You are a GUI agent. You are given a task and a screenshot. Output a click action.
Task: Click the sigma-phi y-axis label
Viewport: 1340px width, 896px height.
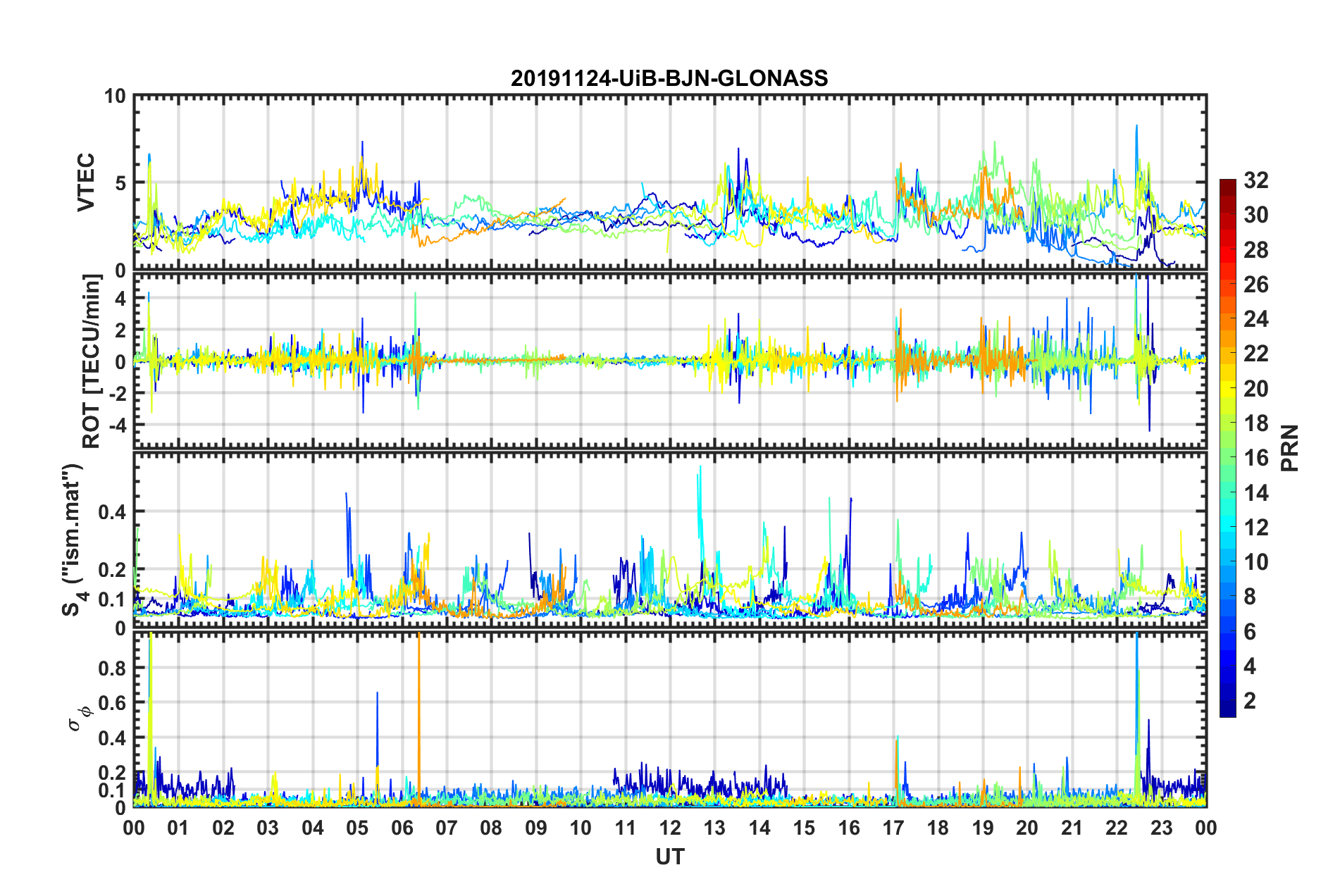(82, 719)
